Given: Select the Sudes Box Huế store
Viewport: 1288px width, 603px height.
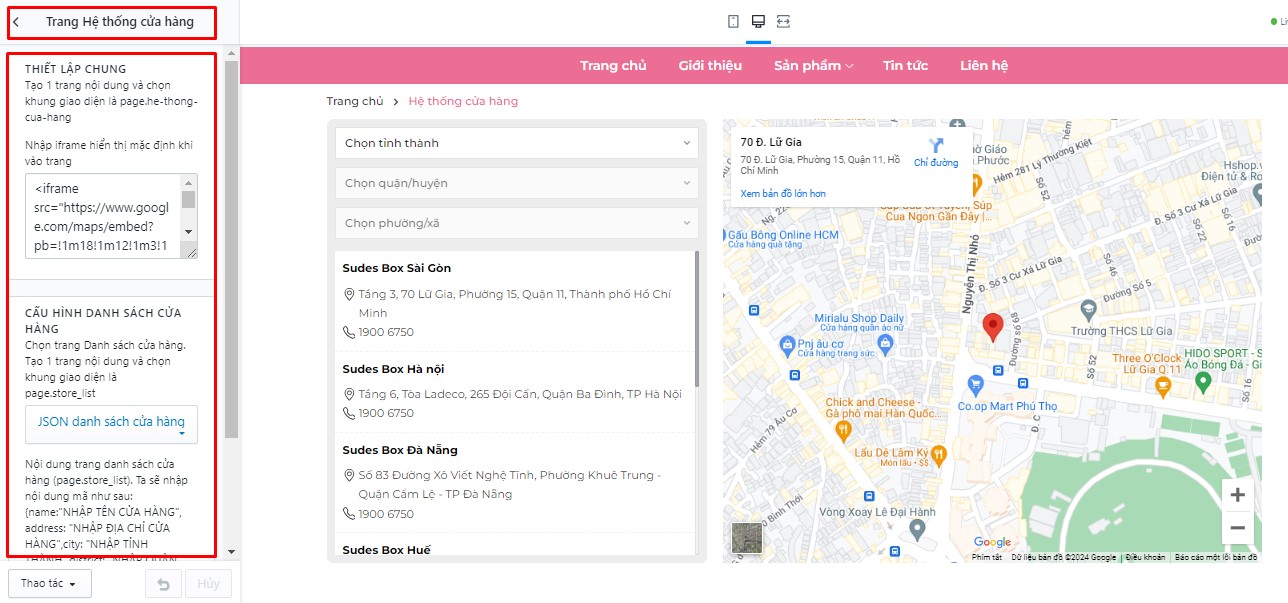Looking at the screenshot, I should pos(386,550).
